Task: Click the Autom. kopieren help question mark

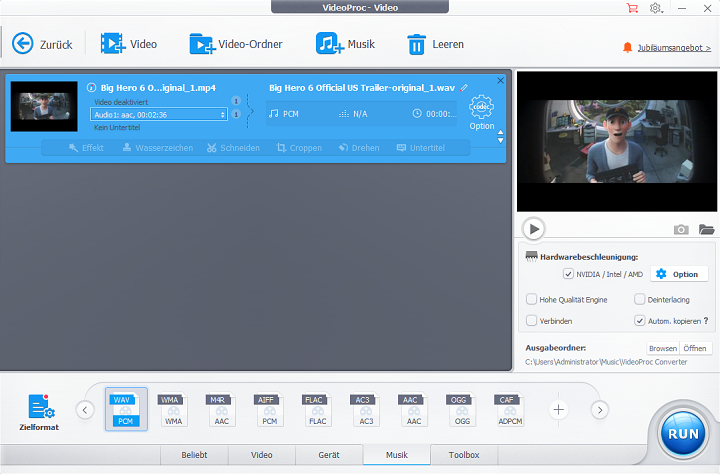Action: click(x=706, y=321)
